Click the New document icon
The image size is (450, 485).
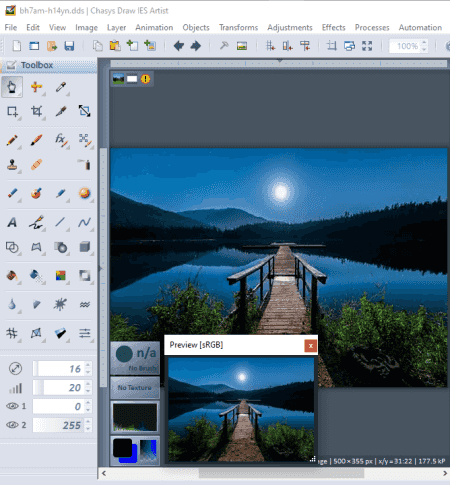click(x=17, y=46)
